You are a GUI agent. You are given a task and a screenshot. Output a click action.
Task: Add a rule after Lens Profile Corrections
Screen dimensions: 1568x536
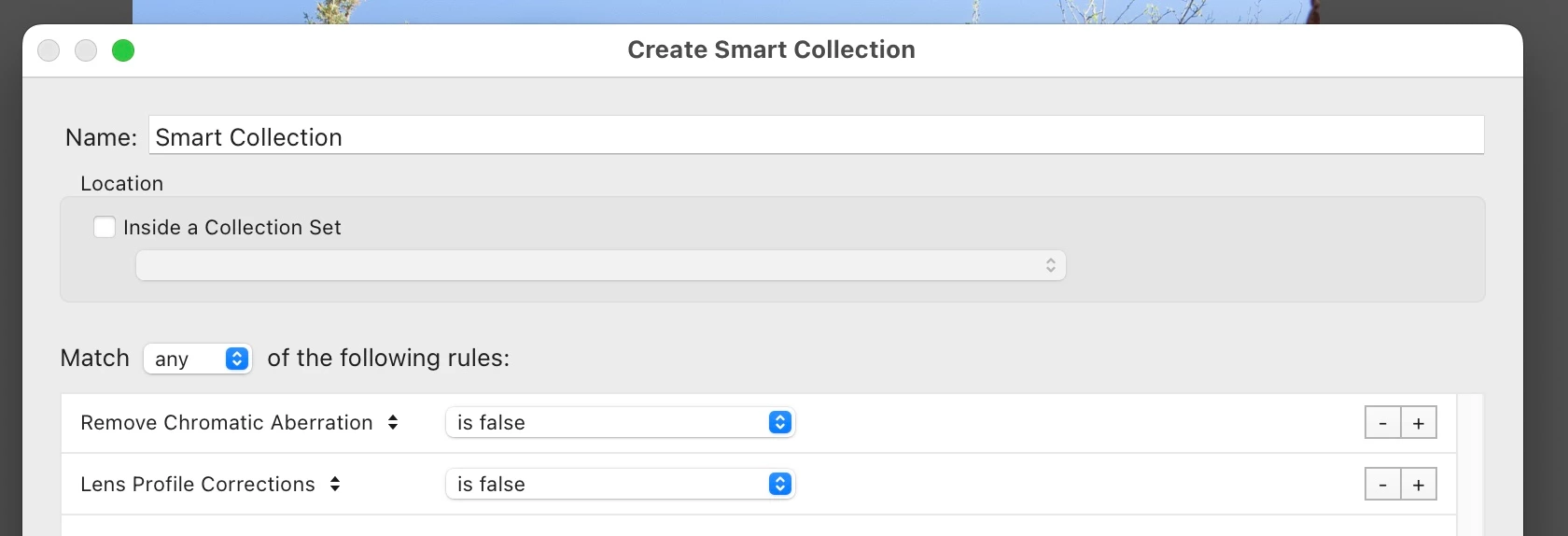1419,484
